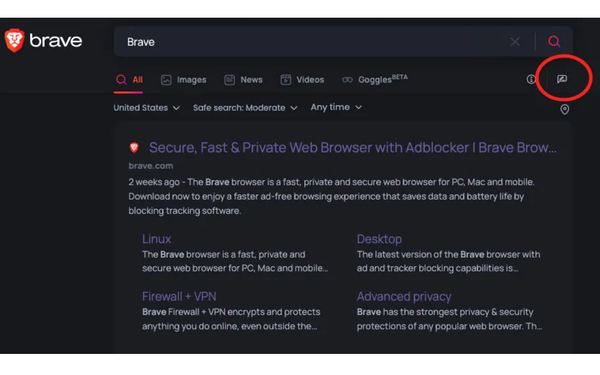Switch to the Images tab
The width and height of the screenshot is (600, 375).
[x=184, y=80]
